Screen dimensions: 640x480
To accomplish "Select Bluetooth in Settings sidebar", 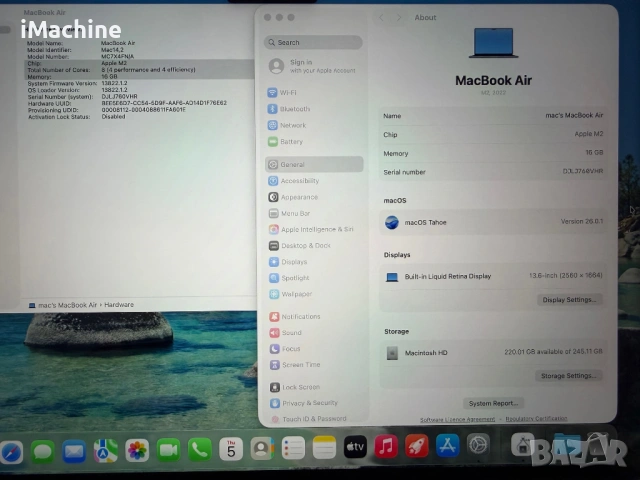I will 313,109.
